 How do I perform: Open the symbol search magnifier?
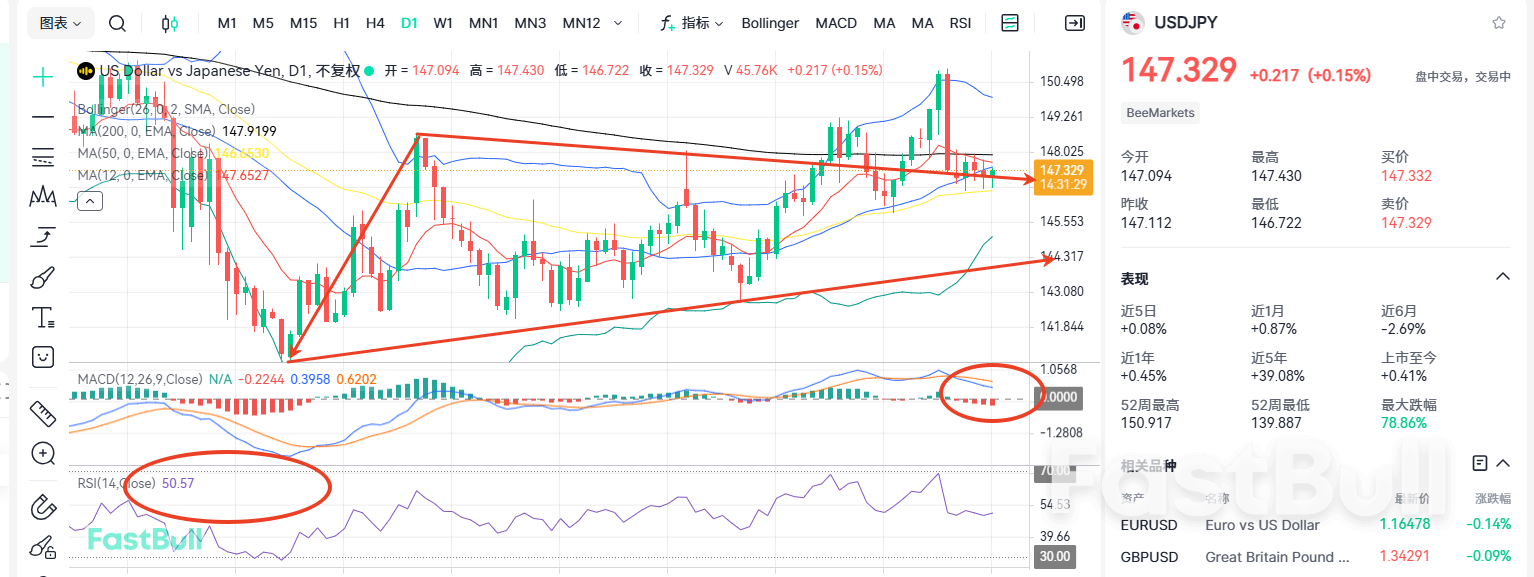click(117, 22)
